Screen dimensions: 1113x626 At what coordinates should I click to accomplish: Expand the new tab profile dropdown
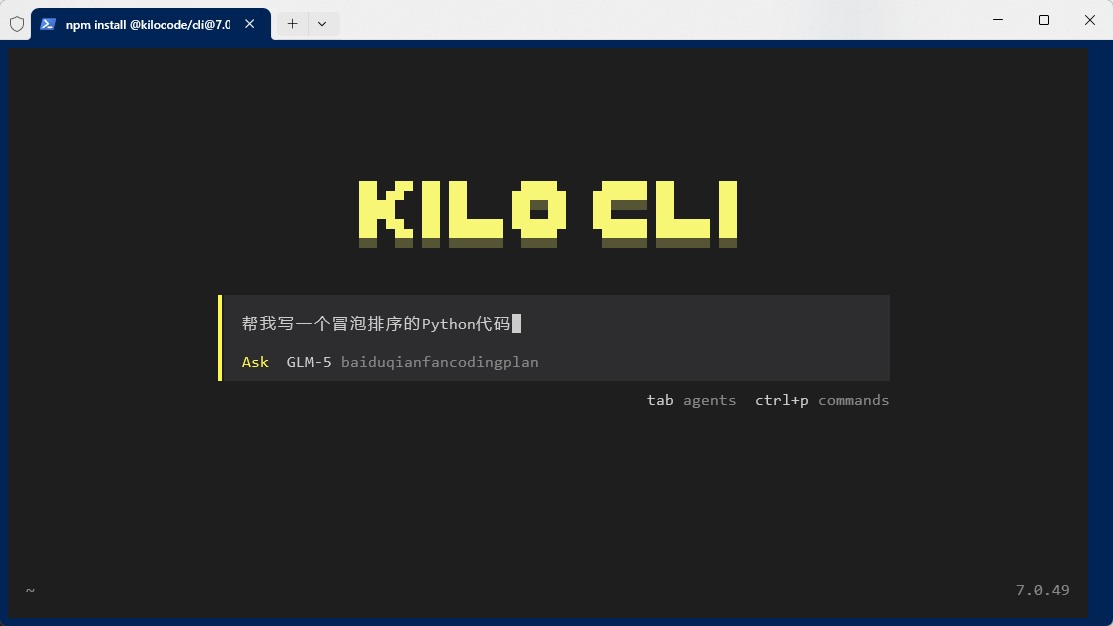(x=322, y=23)
